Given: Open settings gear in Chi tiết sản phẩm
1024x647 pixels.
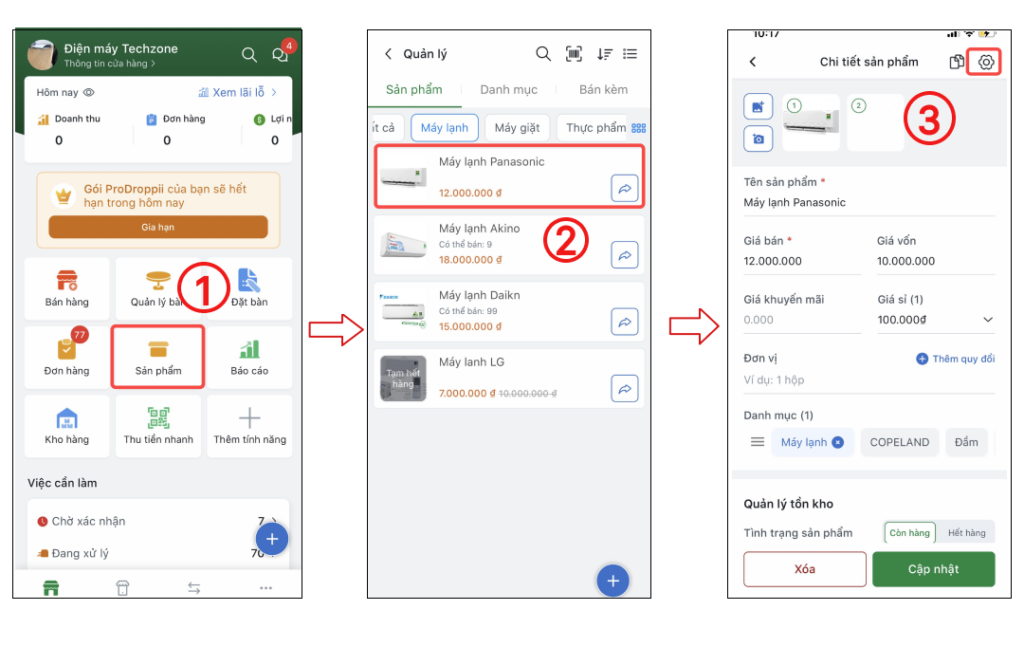Looking at the screenshot, I should pos(986,62).
